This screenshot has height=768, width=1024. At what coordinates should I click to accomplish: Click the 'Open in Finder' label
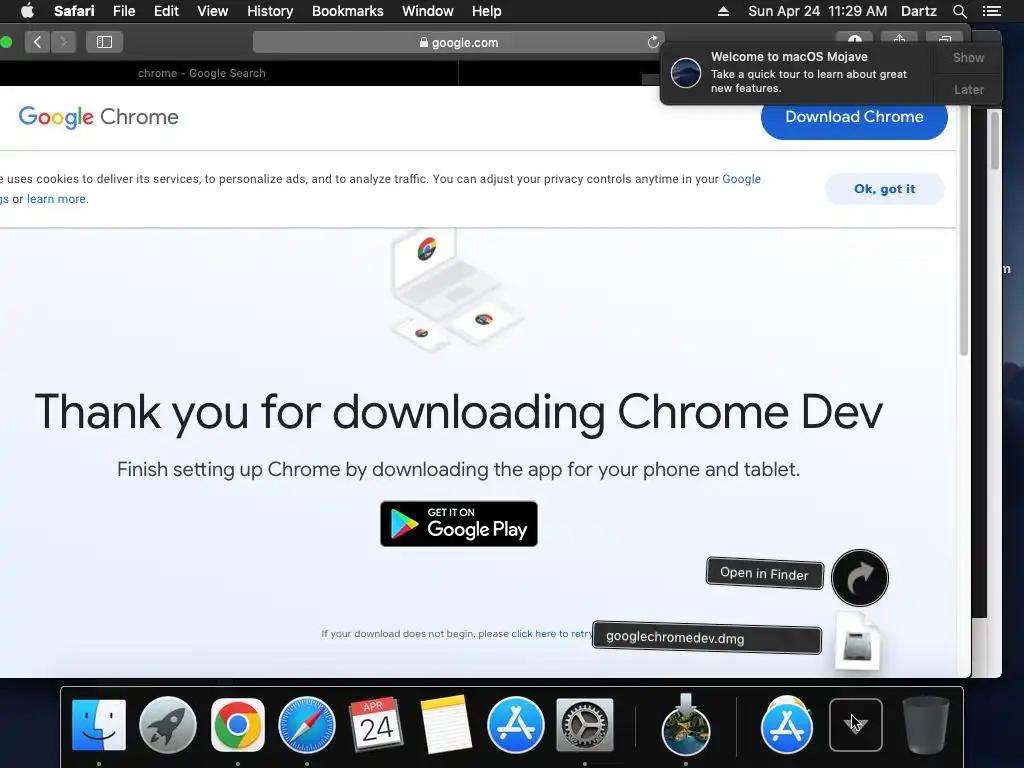tap(765, 573)
